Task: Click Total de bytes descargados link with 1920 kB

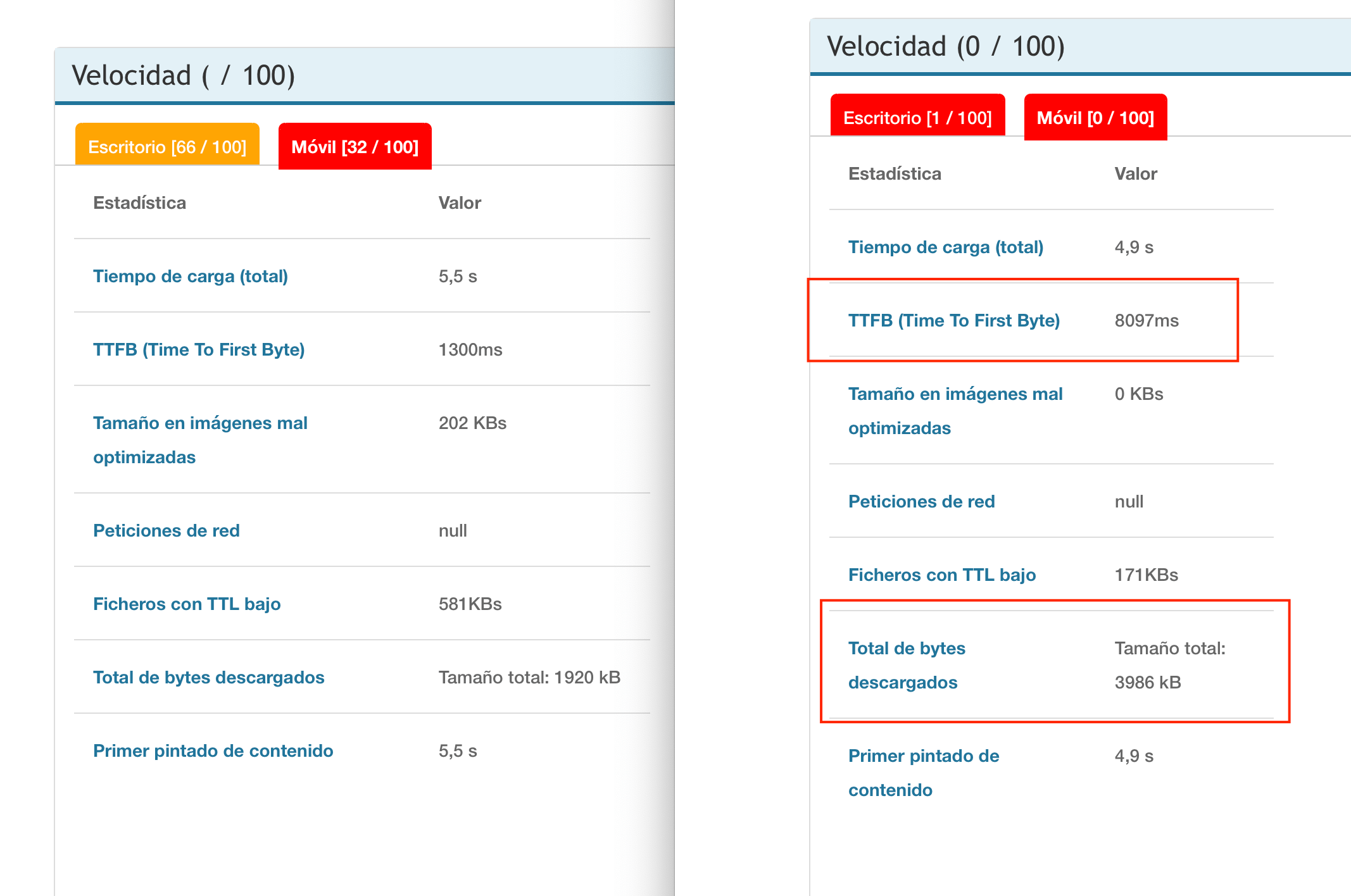Action: 209,677
